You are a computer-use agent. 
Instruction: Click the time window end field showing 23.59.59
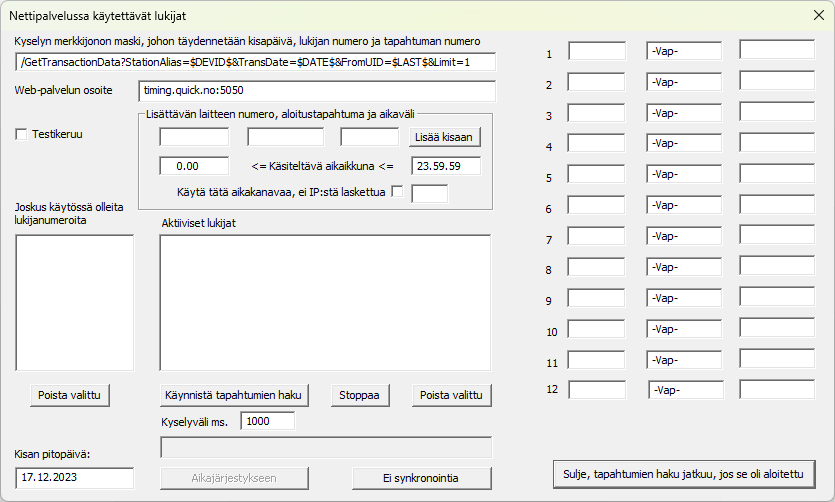(446, 166)
